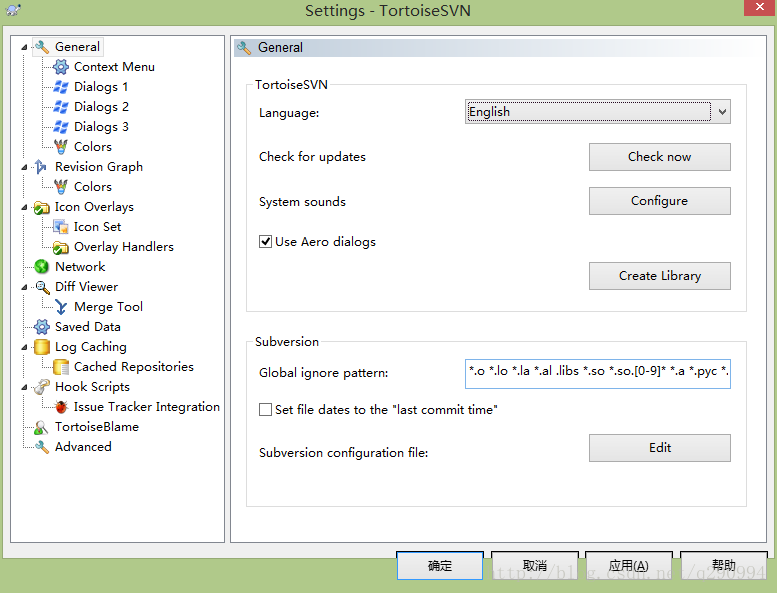
Task: Click the 应用(A) Apply button
Action: 629,565
